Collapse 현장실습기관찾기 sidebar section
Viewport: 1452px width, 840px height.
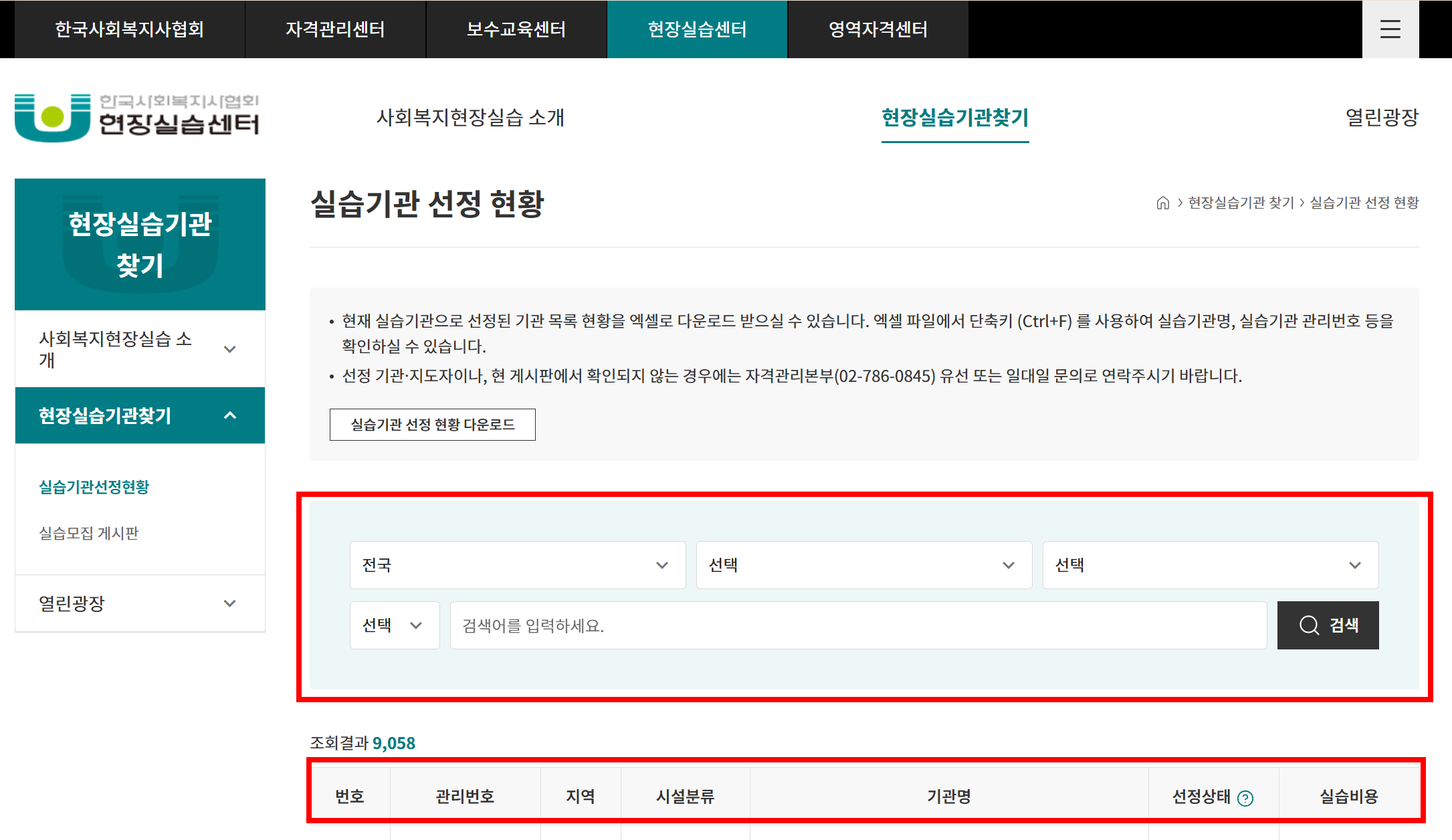coord(229,415)
